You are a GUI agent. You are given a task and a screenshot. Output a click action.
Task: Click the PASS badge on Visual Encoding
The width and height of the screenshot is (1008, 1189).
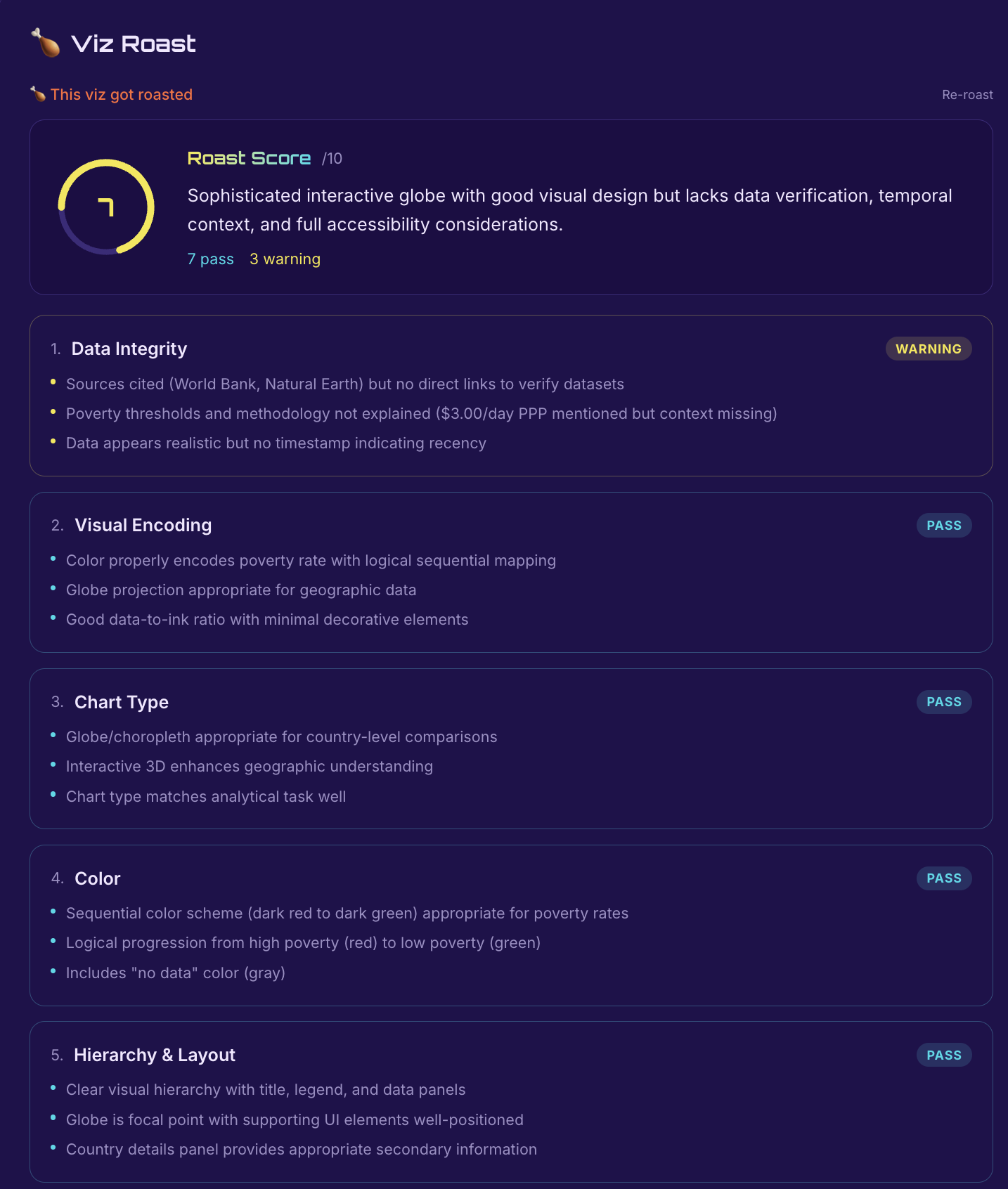944,526
